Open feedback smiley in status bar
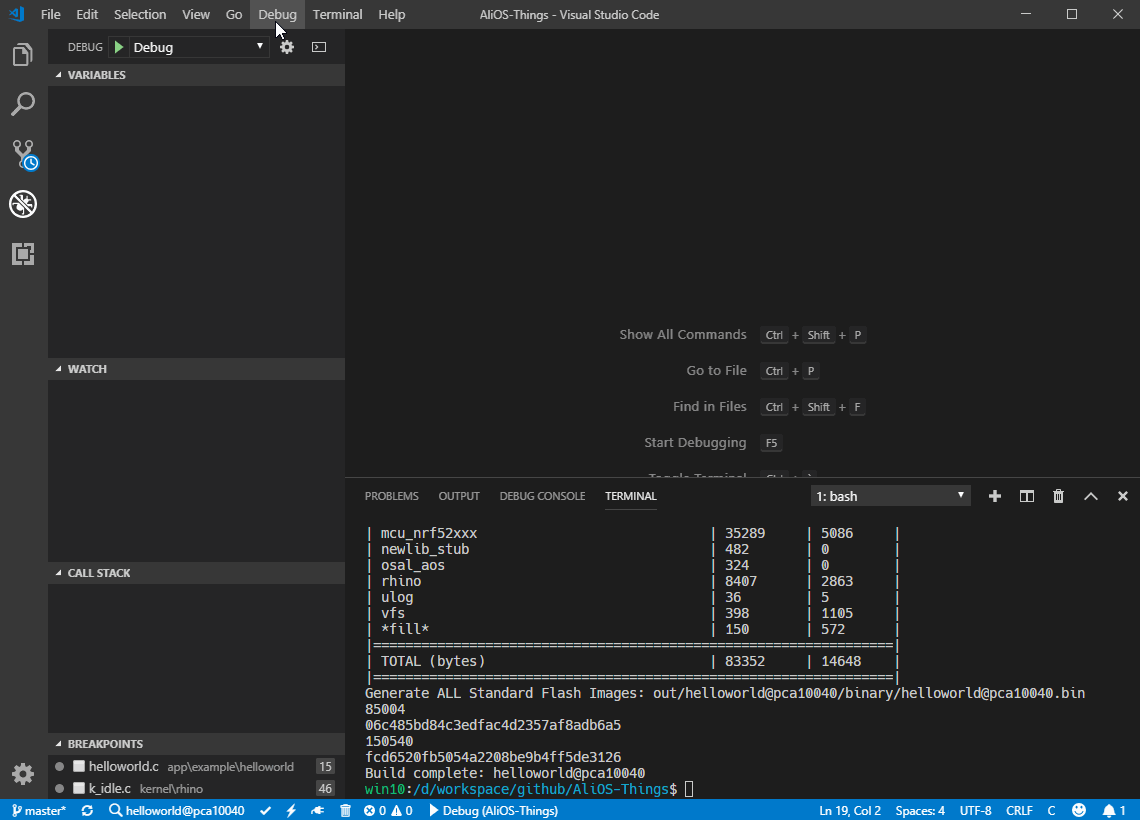The height and width of the screenshot is (820, 1140). tap(1079, 811)
